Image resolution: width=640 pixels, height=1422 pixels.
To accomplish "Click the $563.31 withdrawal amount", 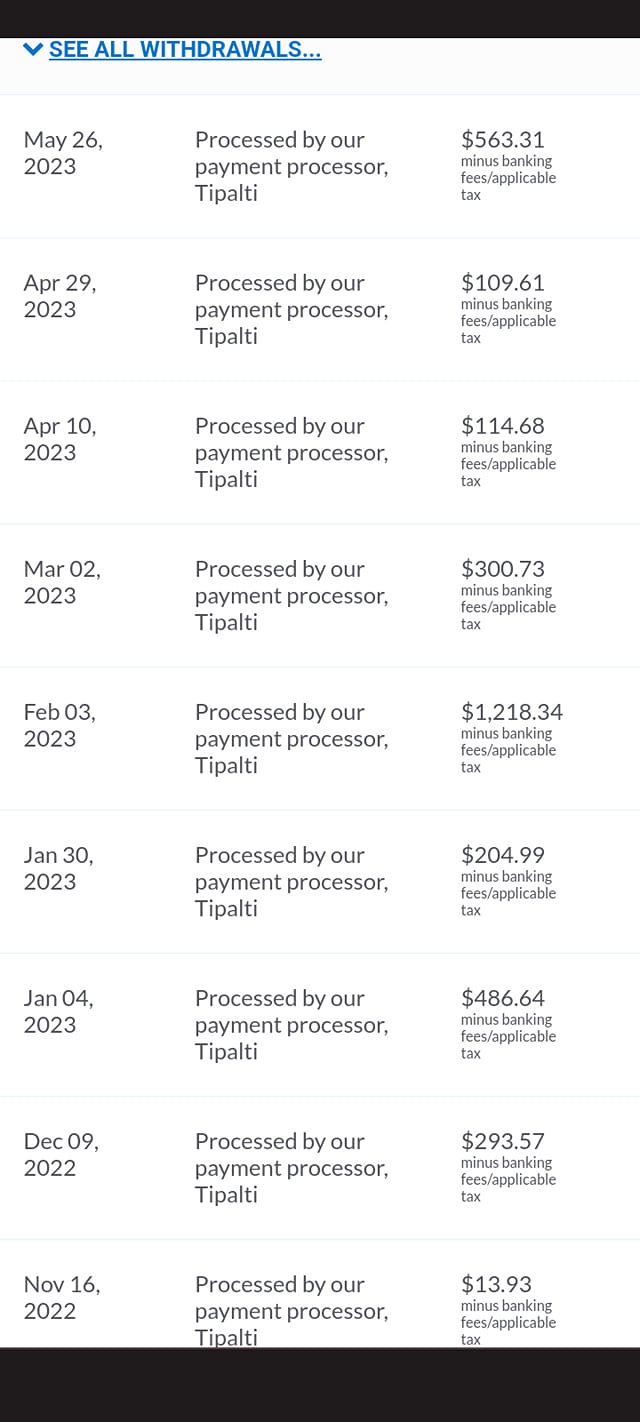I will (x=502, y=140).
